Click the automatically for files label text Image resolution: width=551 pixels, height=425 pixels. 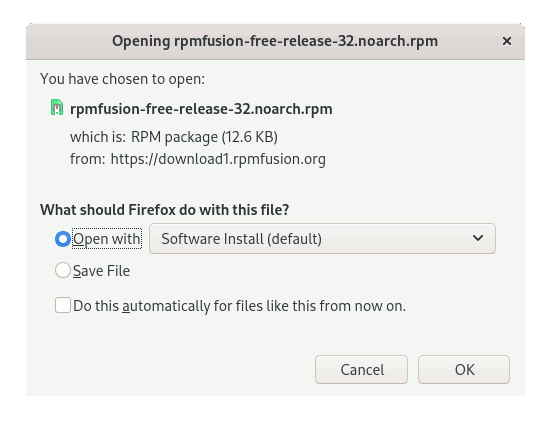click(x=239, y=306)
